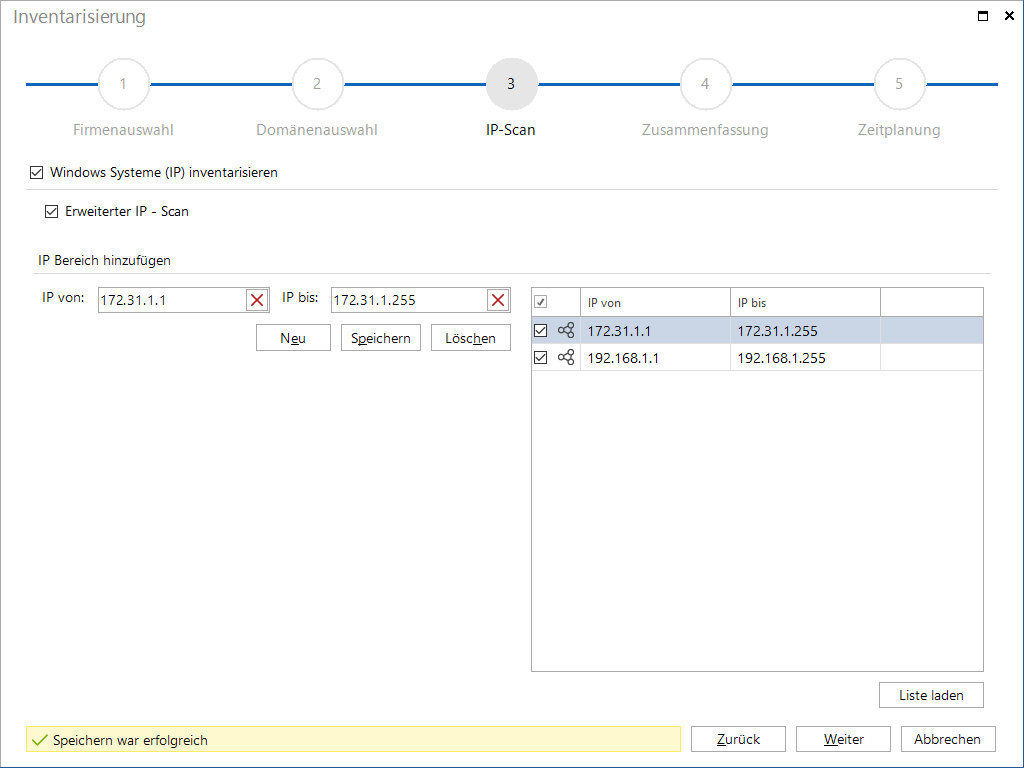
Task: Sort by IP bis column header
Action: pos(805,302)
